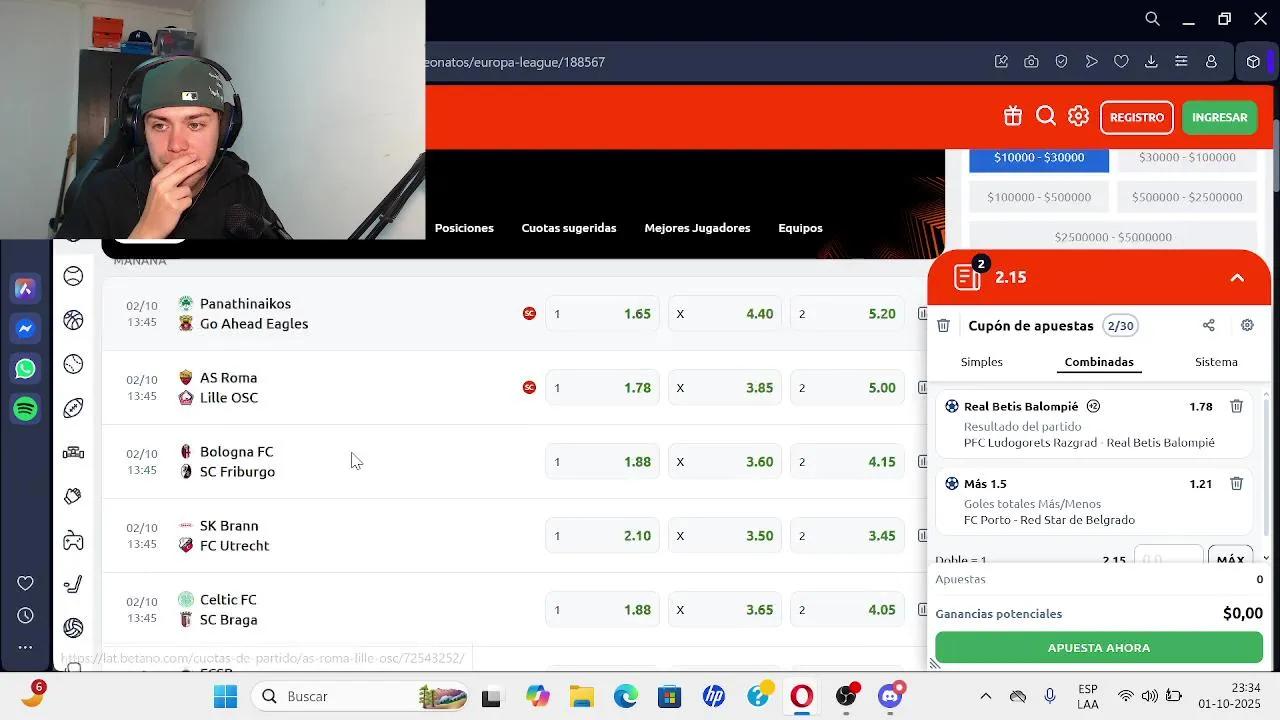Screen dimensions: 1280x720
Task: Open the browser extensions cube icon
Action: click(x=1253, y=62)
